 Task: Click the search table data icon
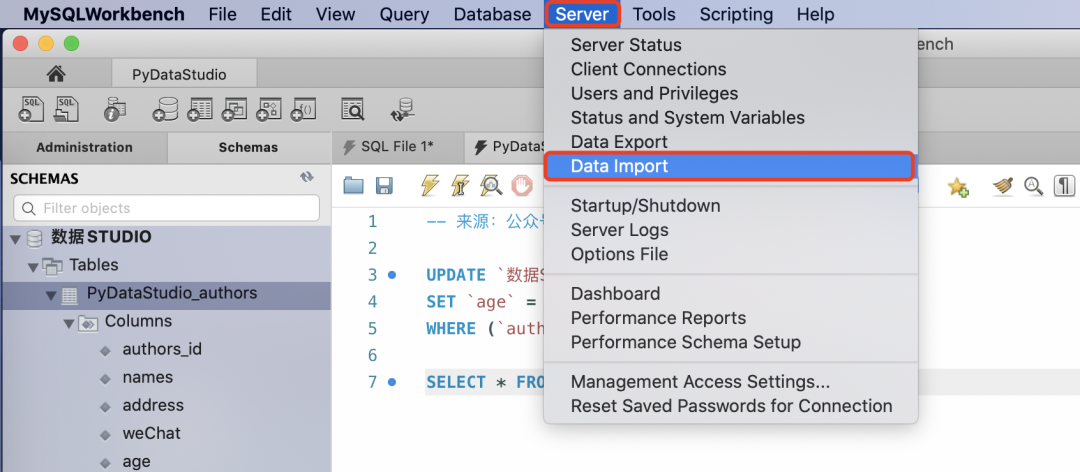pos(352,109)
